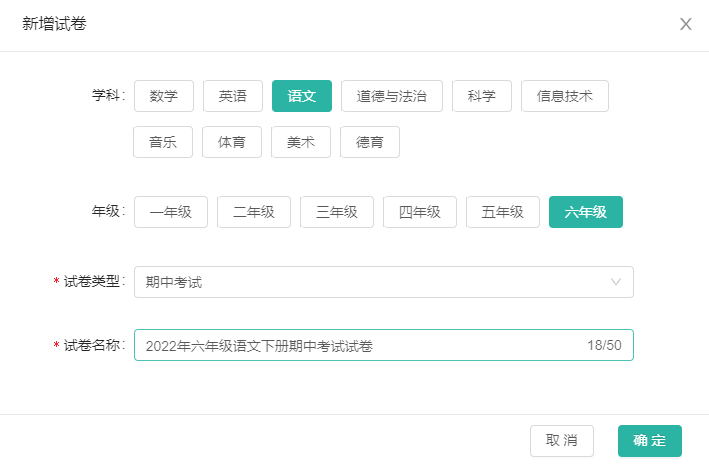709x466 pixels.
Task: Choose the 德育 subject button
Action: [x=370, y=142]
